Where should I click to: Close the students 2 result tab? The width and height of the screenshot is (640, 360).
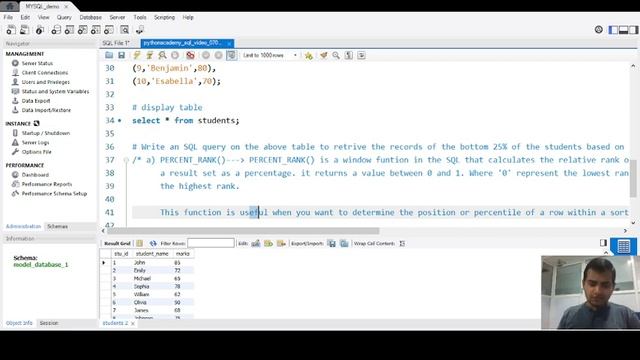tap(133, 323)
